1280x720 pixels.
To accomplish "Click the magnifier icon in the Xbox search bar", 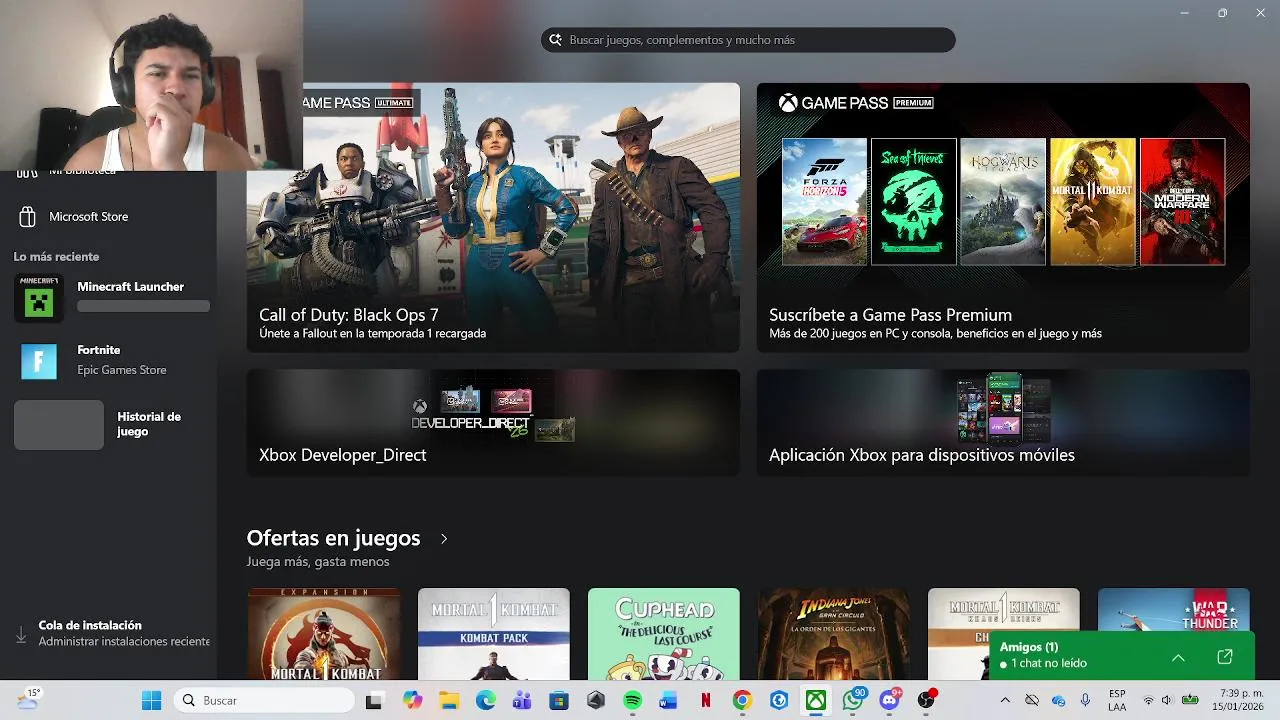I will [555, 40].
